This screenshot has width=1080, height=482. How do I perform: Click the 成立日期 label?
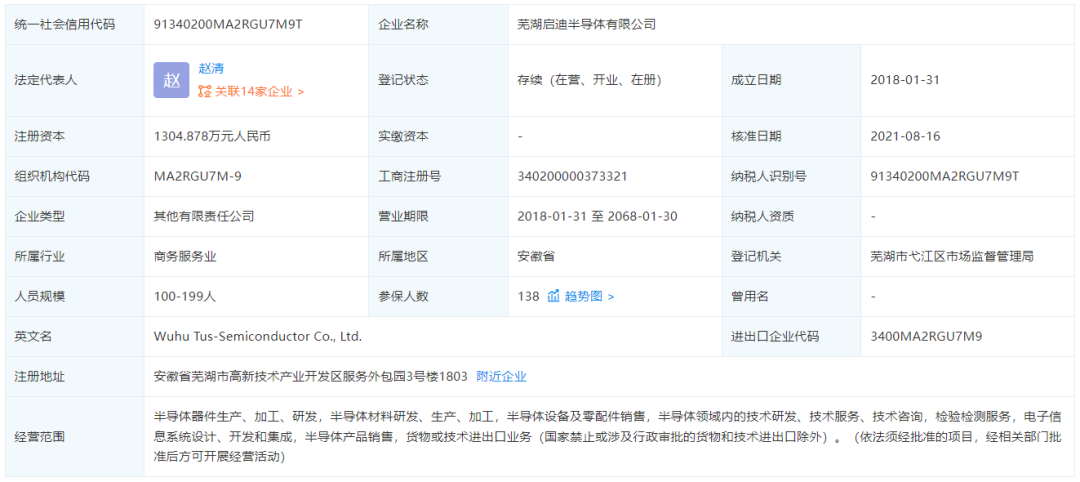[x=756, y=80]
